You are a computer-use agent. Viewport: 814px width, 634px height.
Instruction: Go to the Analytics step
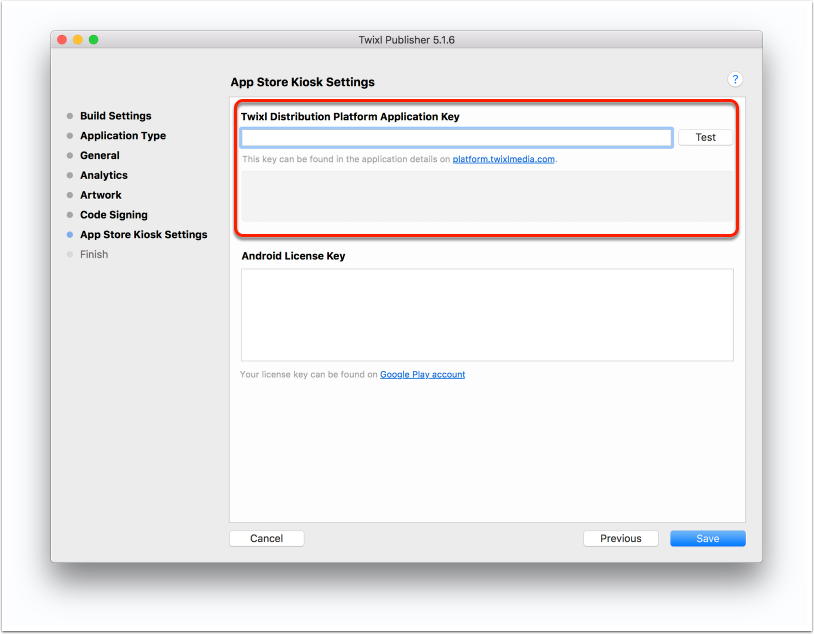click(x=103, y=175)
